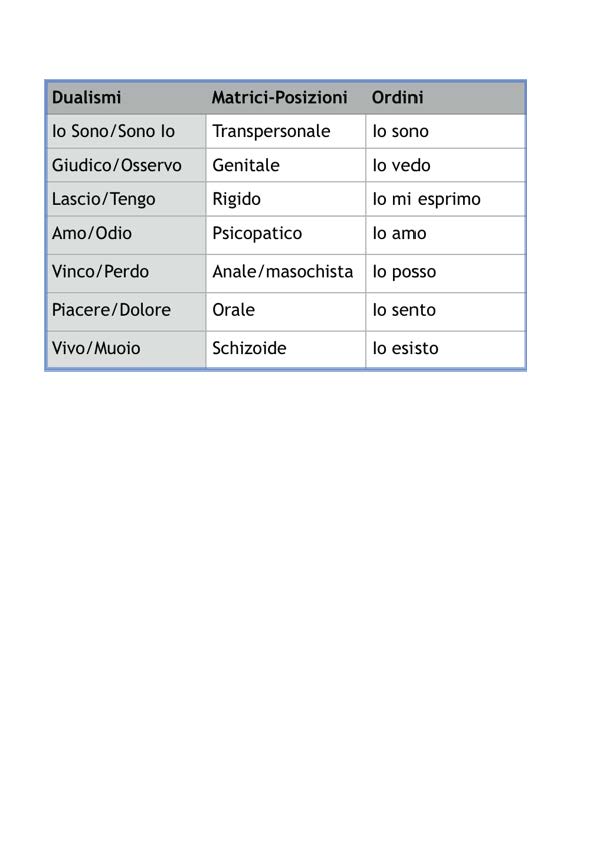Click the Io esisto cell
The height and width of the screenshot is (842, 596).
point(445,350)
